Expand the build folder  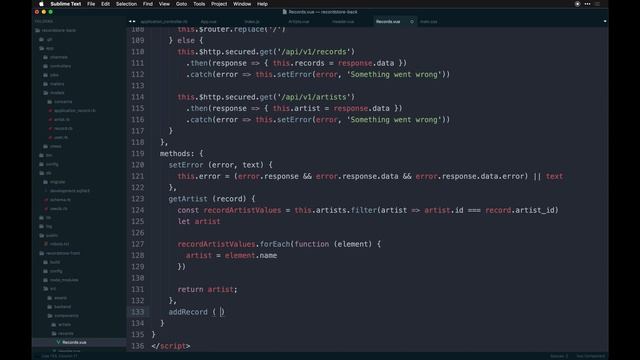point(52,262)
